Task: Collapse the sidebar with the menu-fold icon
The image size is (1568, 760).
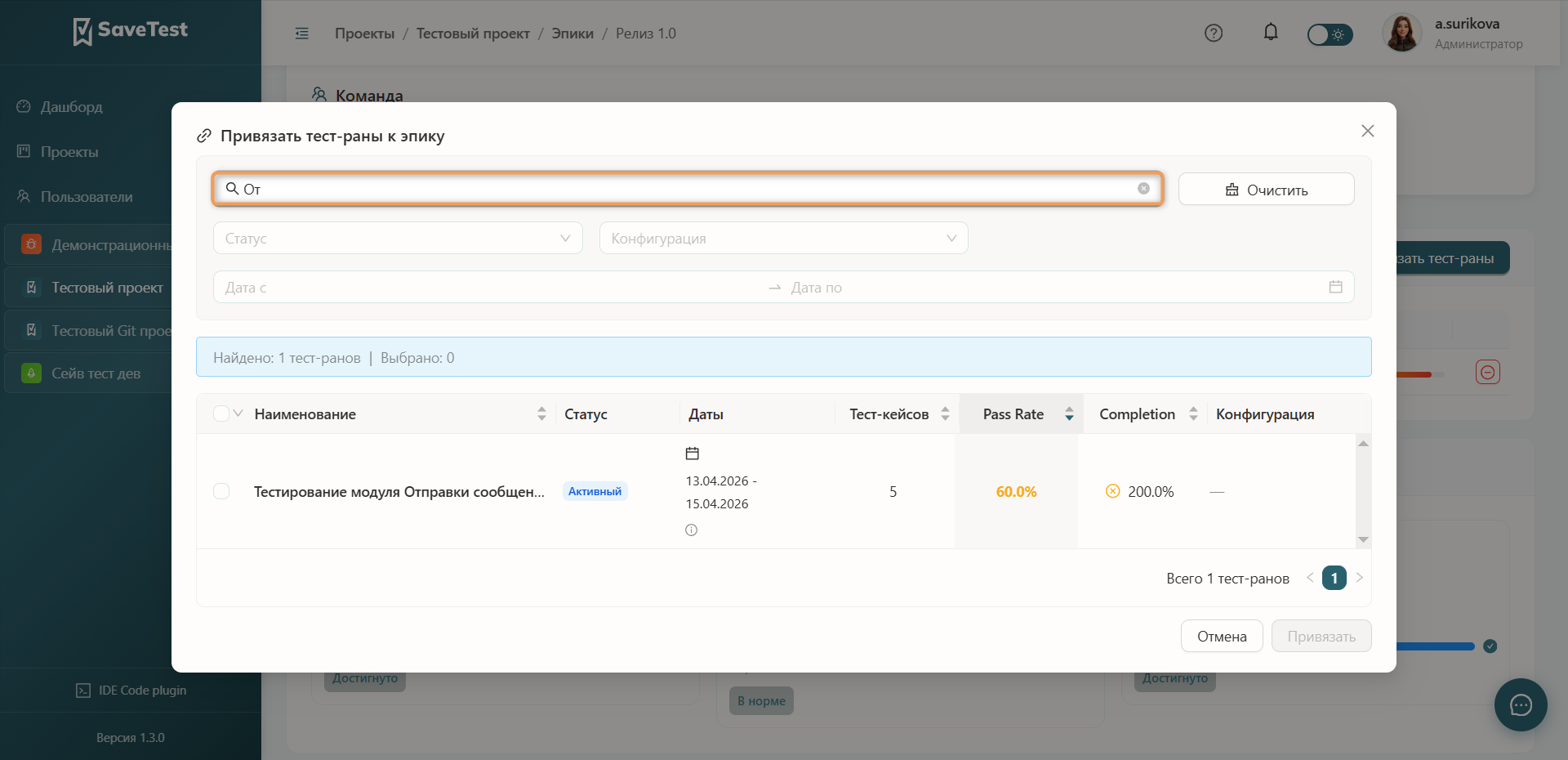Action: tap(302, 34)
